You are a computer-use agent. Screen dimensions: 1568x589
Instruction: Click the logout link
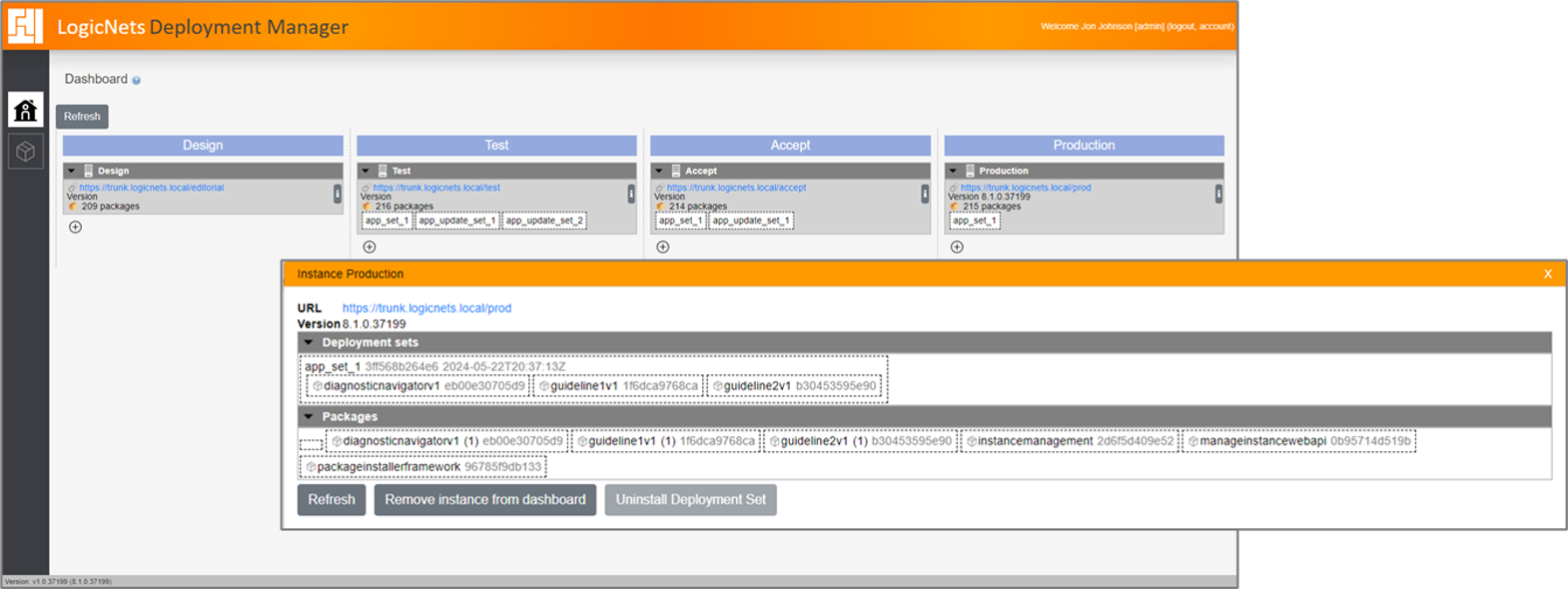click(1181, 27)
